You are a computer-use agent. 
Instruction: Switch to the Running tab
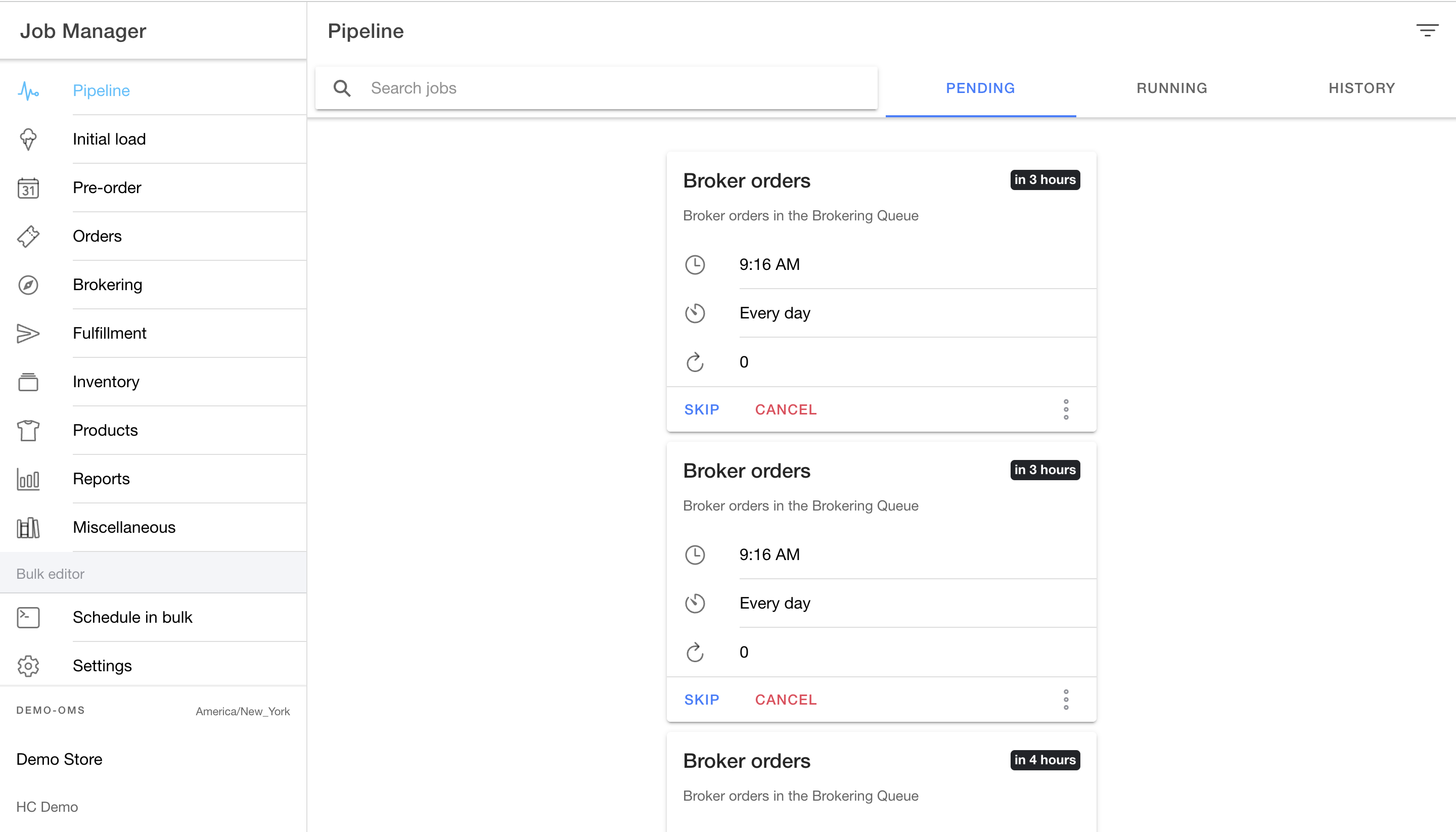pos(1171,88)
